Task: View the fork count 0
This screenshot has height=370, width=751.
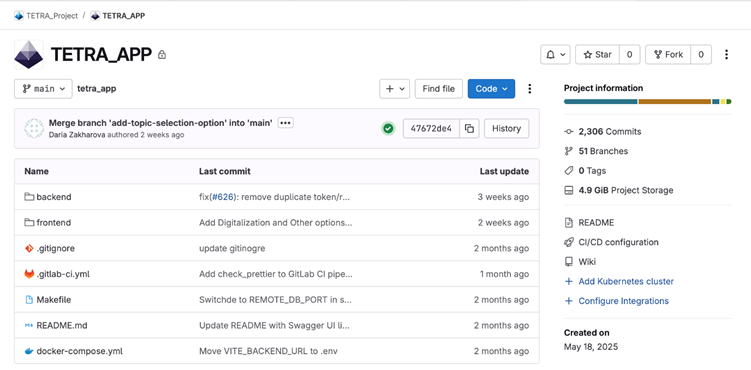Action: point(701,55)
